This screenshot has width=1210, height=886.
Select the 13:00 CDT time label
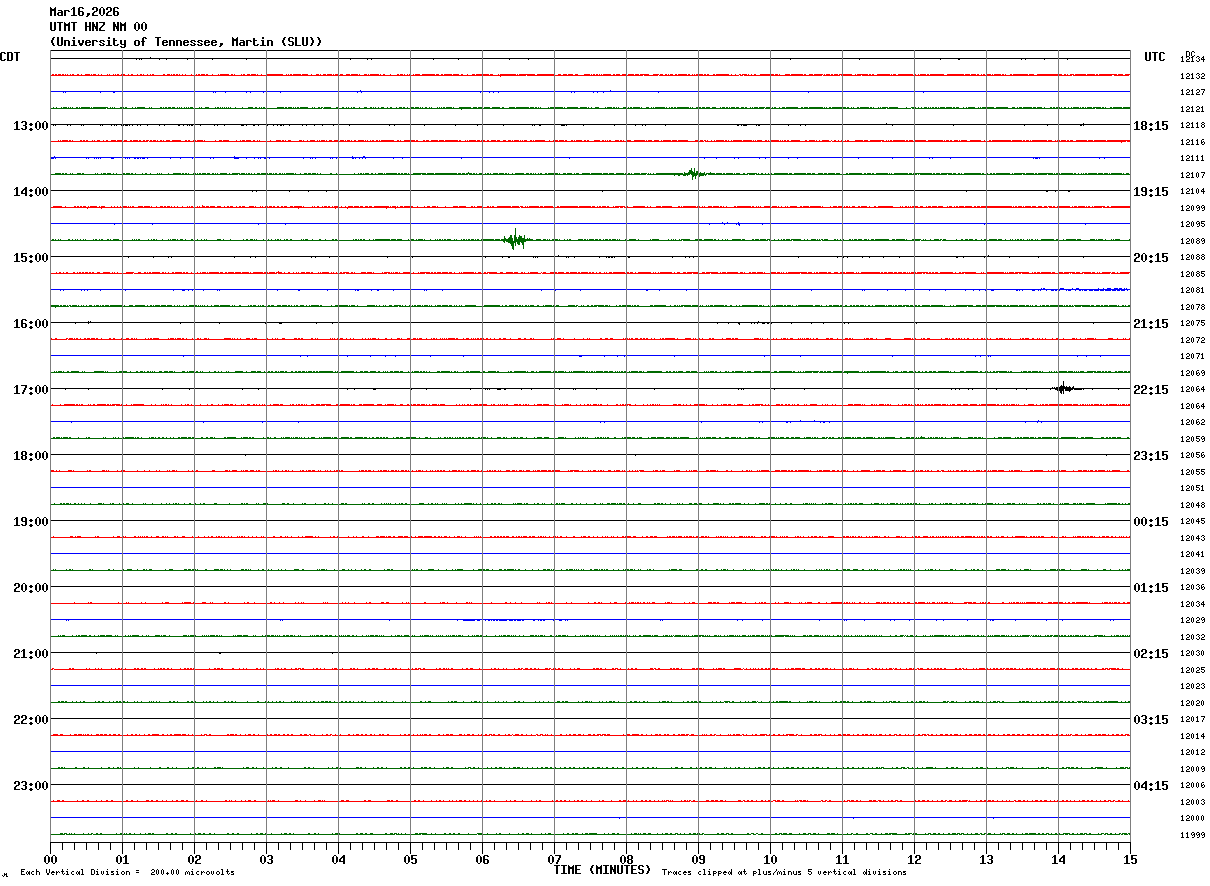[x=30, y=125]
